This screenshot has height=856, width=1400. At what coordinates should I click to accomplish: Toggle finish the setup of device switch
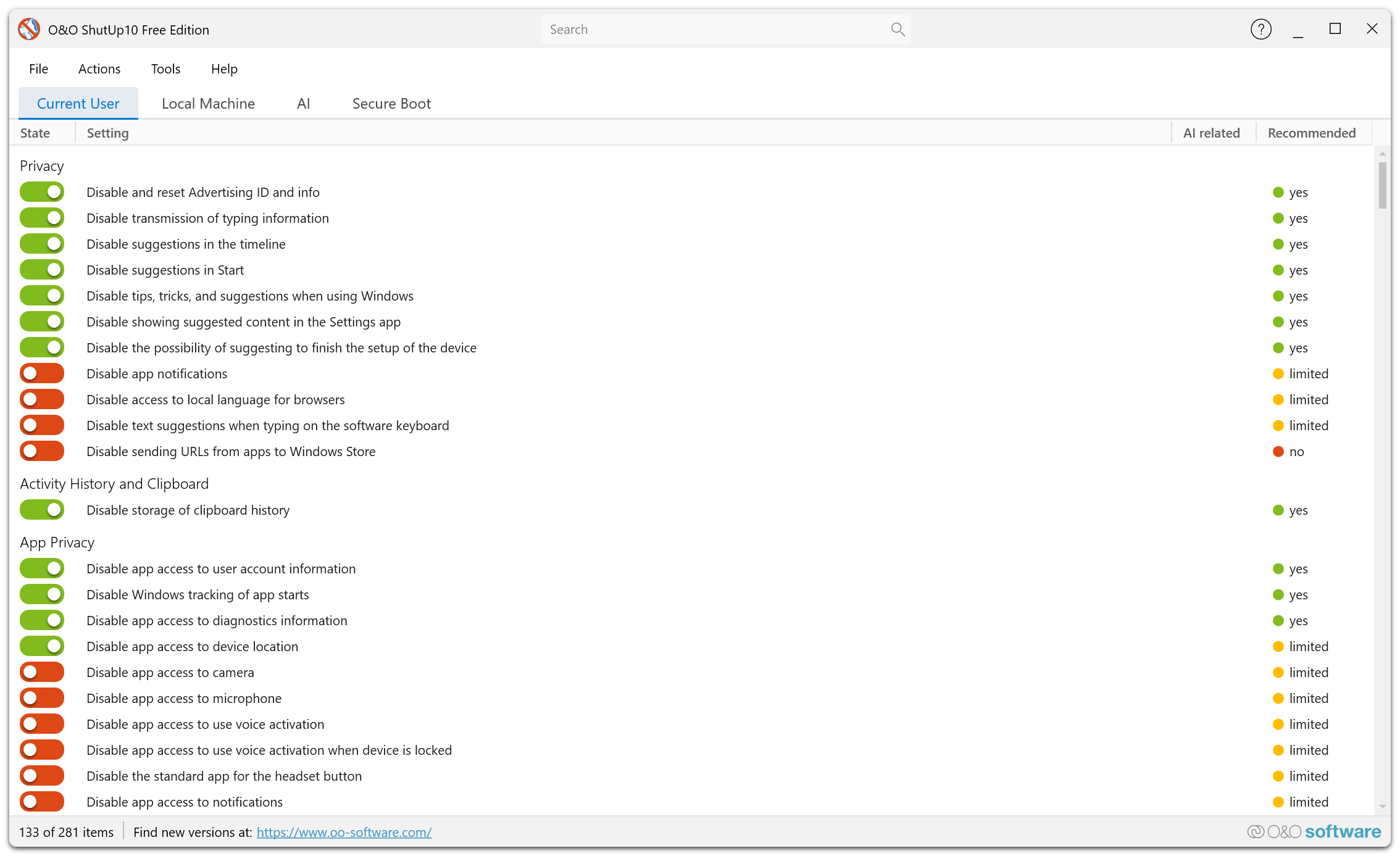pos(42,347)
